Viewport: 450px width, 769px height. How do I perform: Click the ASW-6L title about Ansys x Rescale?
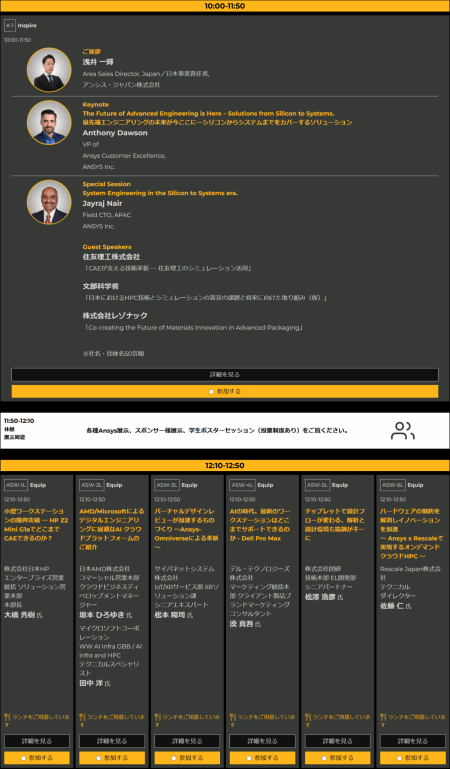click(412, 534)
